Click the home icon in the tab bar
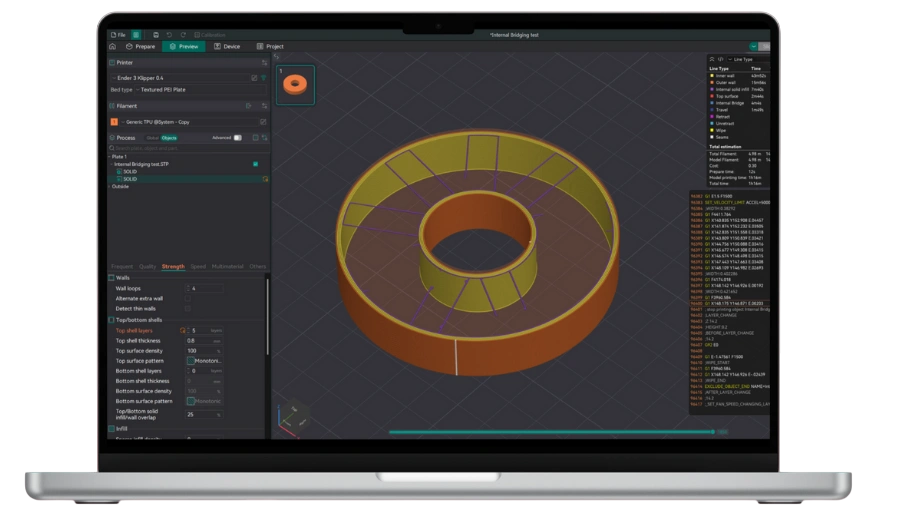 click(113, 46)
